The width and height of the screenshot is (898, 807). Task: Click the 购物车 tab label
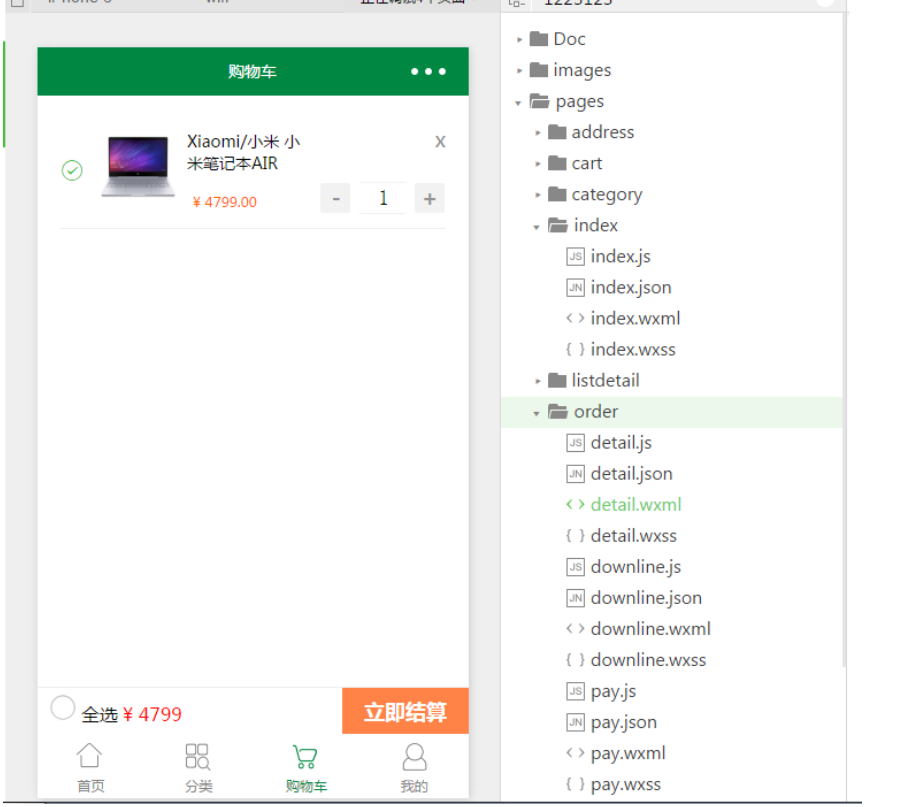tap(306, 786)
